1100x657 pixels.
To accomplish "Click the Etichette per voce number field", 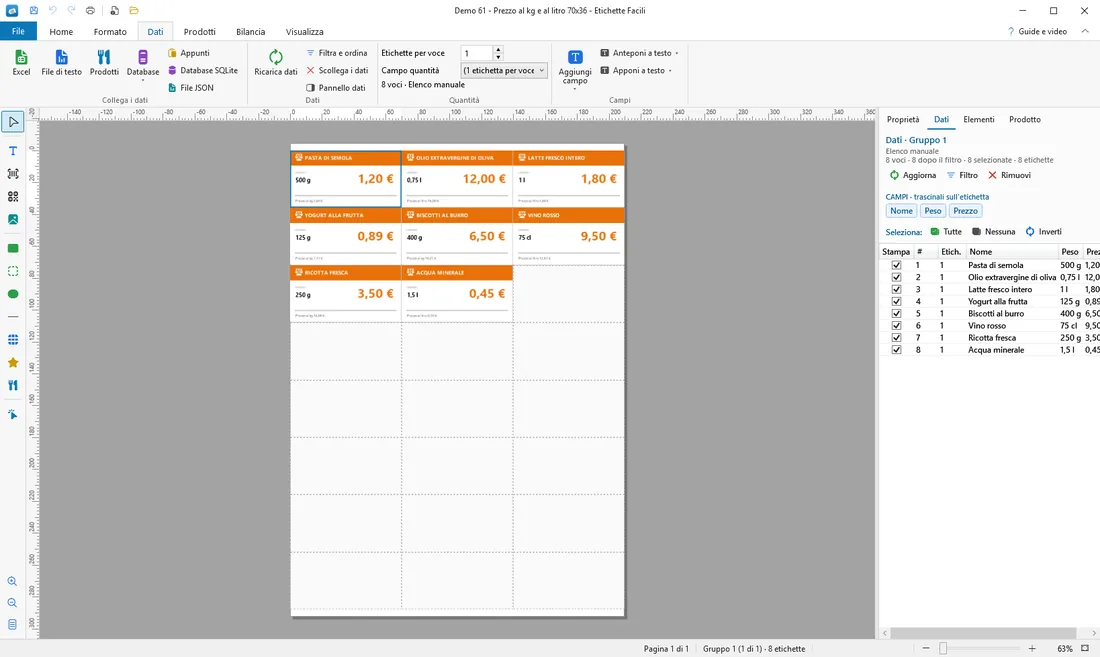I will tap(477, 53).
